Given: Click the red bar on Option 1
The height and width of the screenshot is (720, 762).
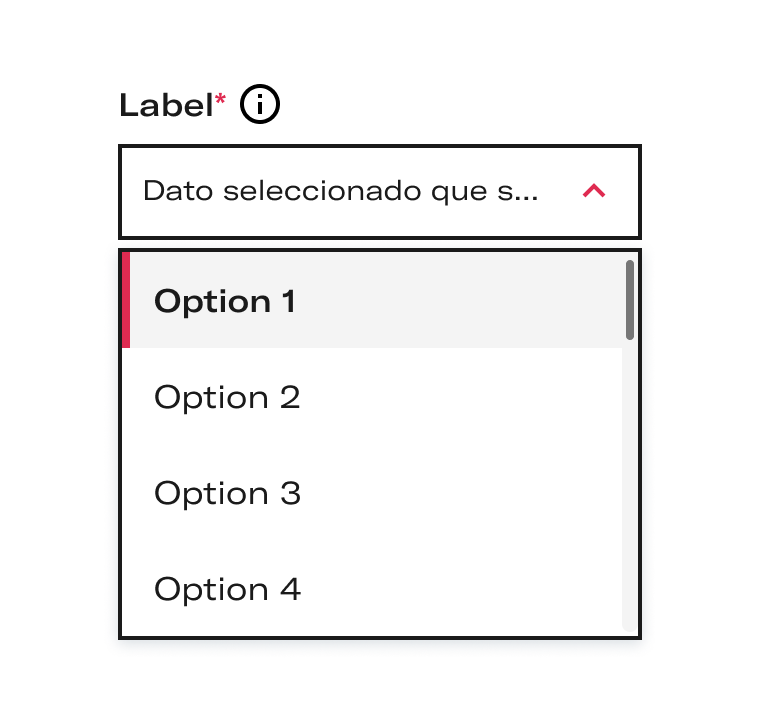Looking at the screenshot, I should pos(126,300).
